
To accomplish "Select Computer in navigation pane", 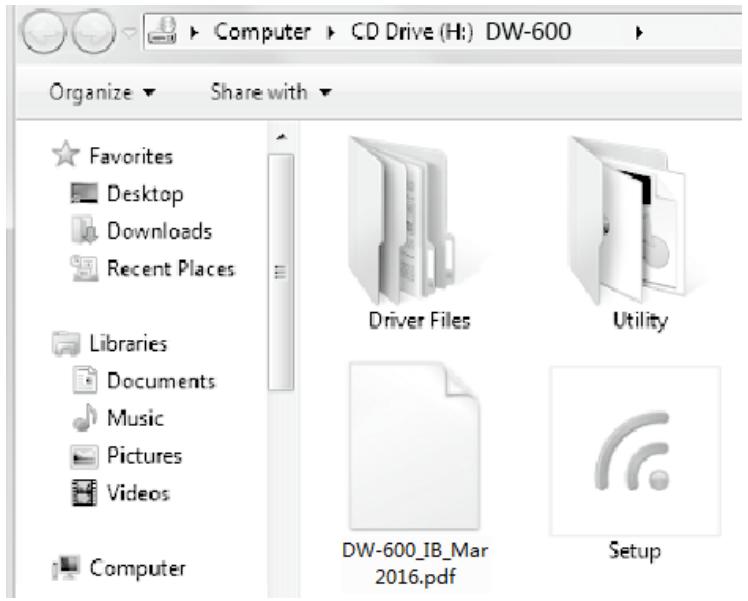I will click(137, 569).
